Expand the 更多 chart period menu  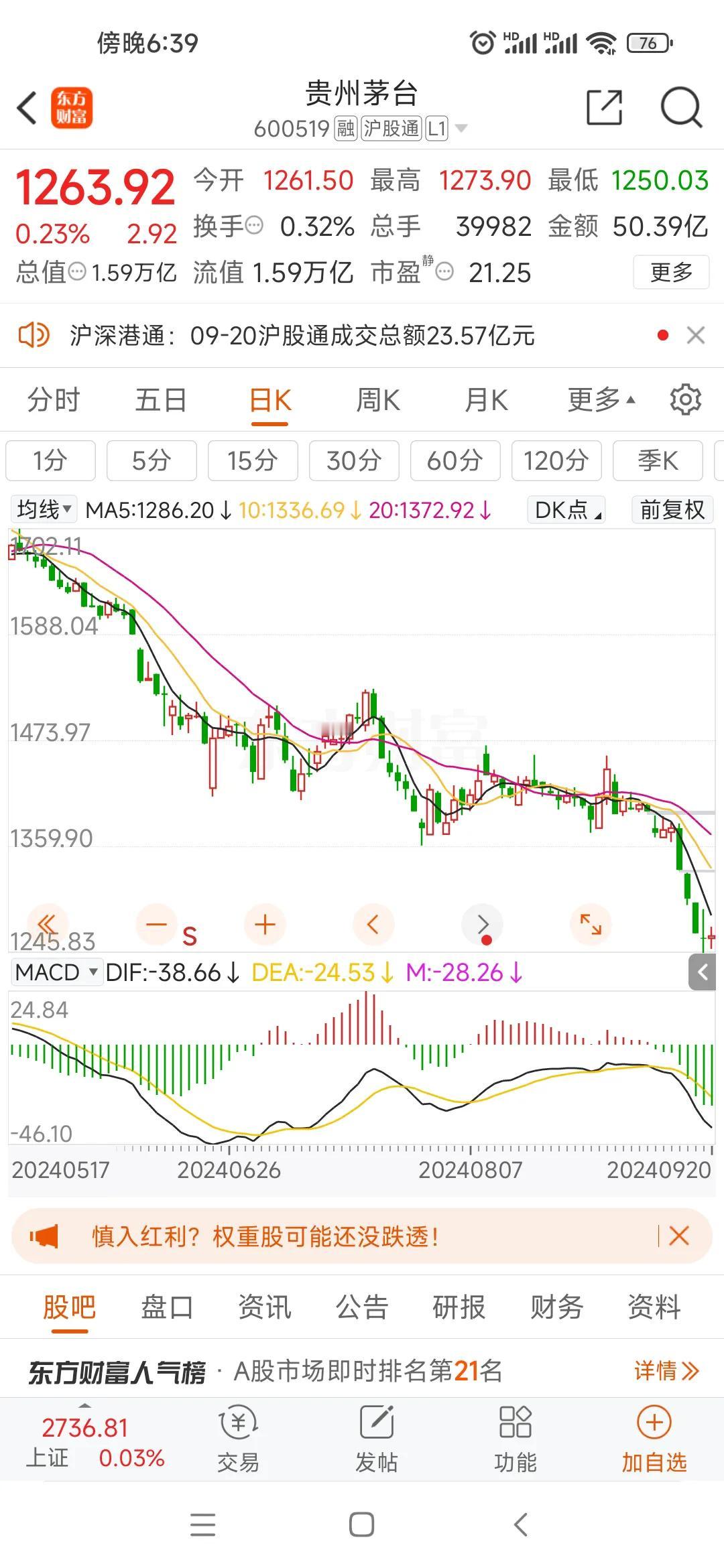601,400
